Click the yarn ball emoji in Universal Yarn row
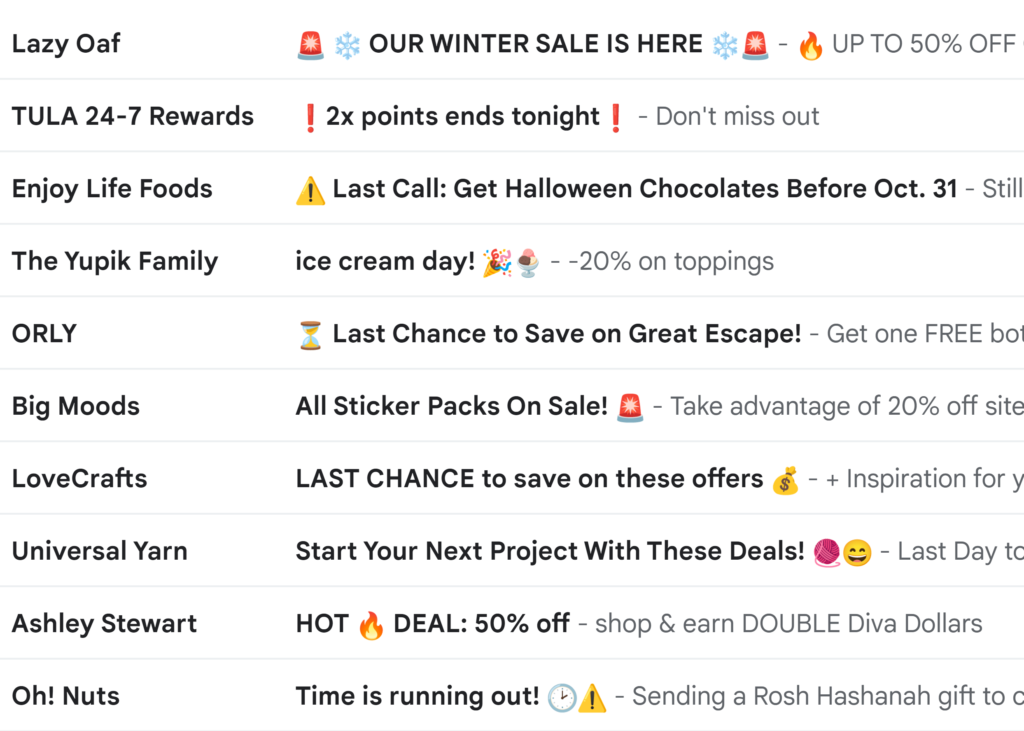 [x=827, y=552]
